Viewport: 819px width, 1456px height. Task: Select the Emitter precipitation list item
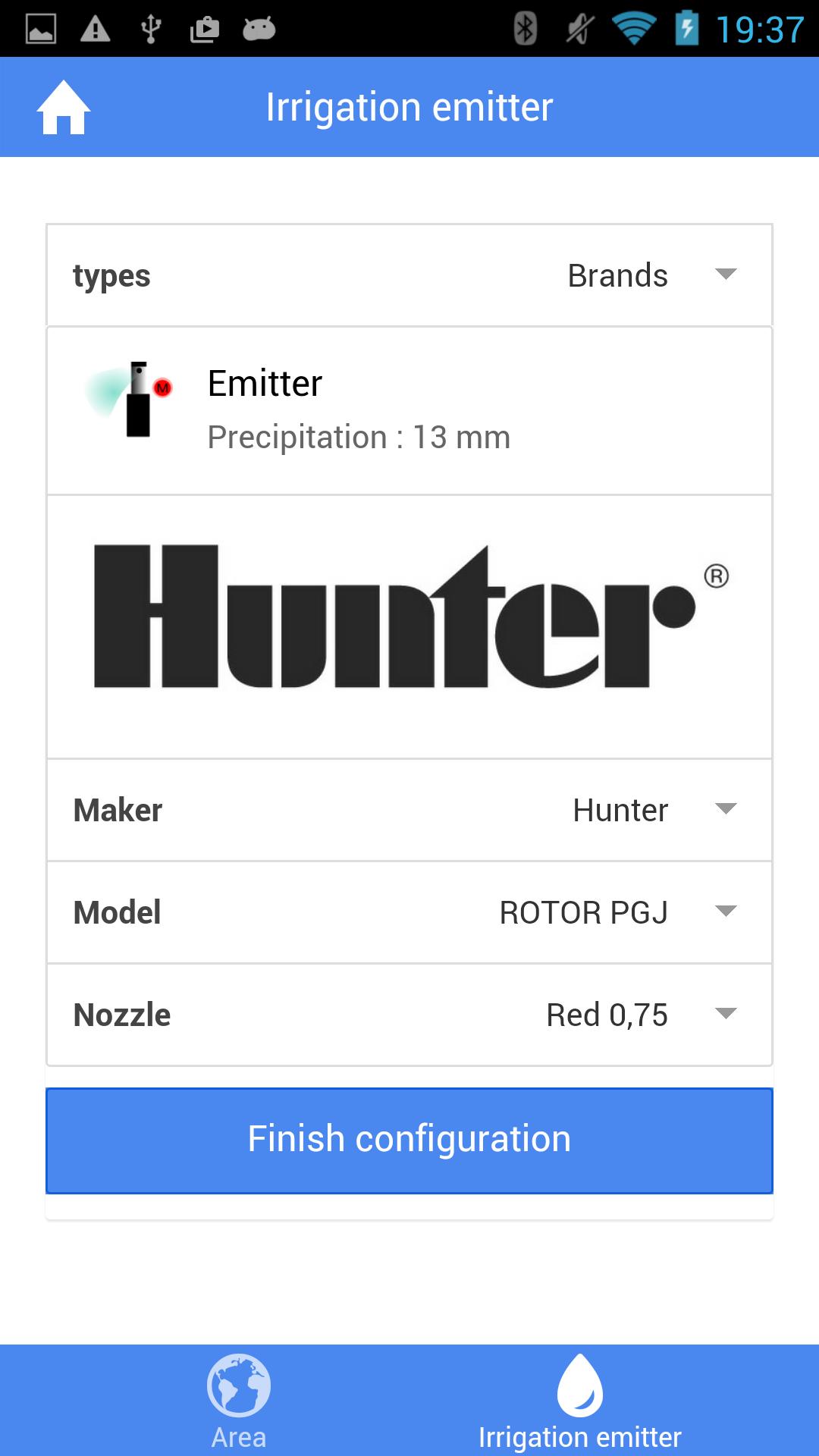[x=409, y=411]
